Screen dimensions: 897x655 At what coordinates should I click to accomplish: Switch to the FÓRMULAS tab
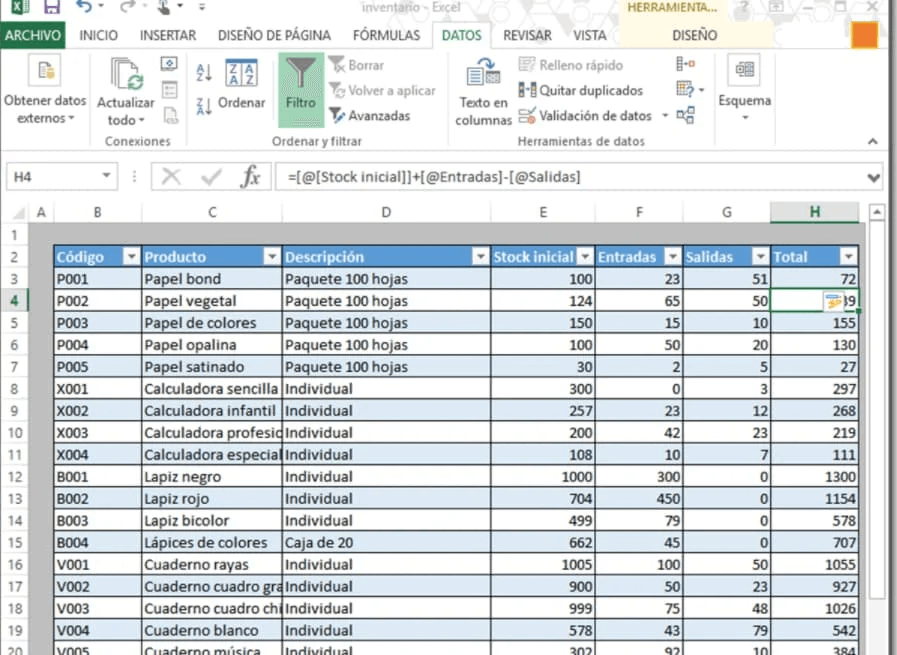pos(386,34)
